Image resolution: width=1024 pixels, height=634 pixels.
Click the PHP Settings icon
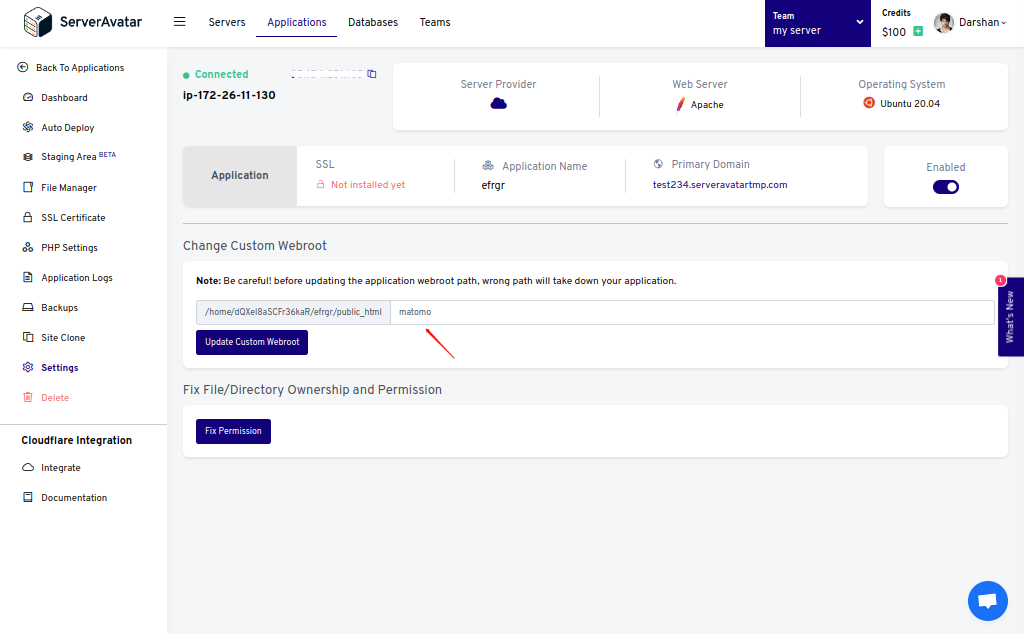[x=28, y=247]
